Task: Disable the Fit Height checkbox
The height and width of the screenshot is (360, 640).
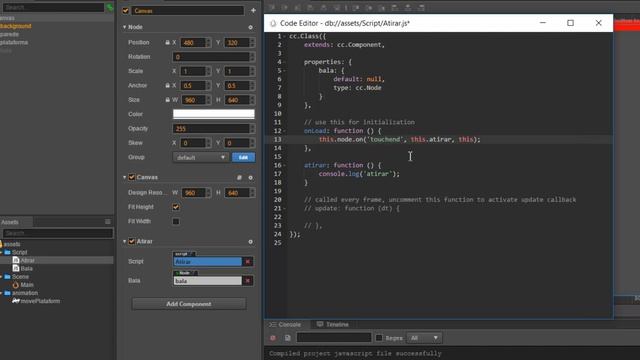Action: tap(176, 207)
